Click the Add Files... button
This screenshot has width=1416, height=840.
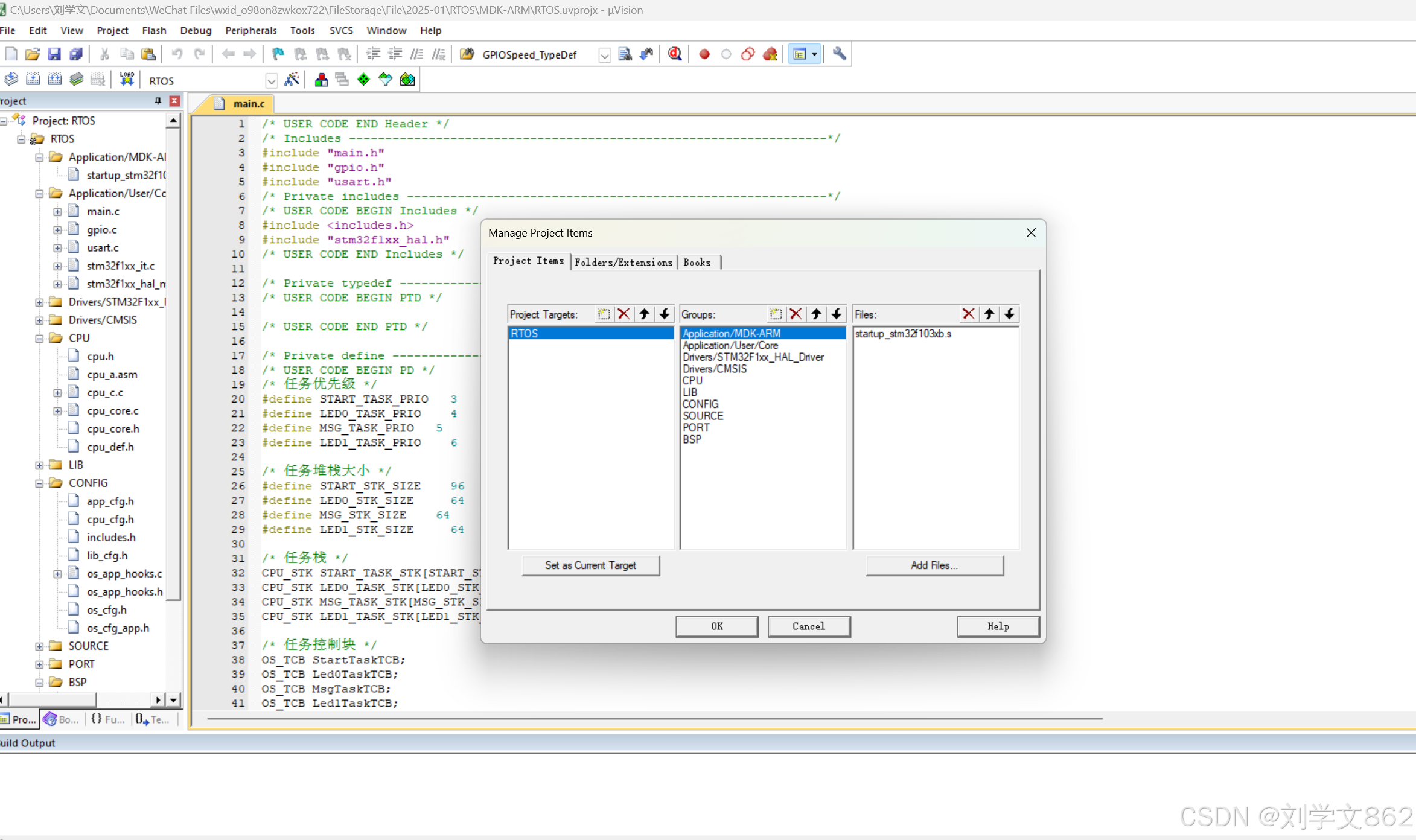(x=934, y=565)
